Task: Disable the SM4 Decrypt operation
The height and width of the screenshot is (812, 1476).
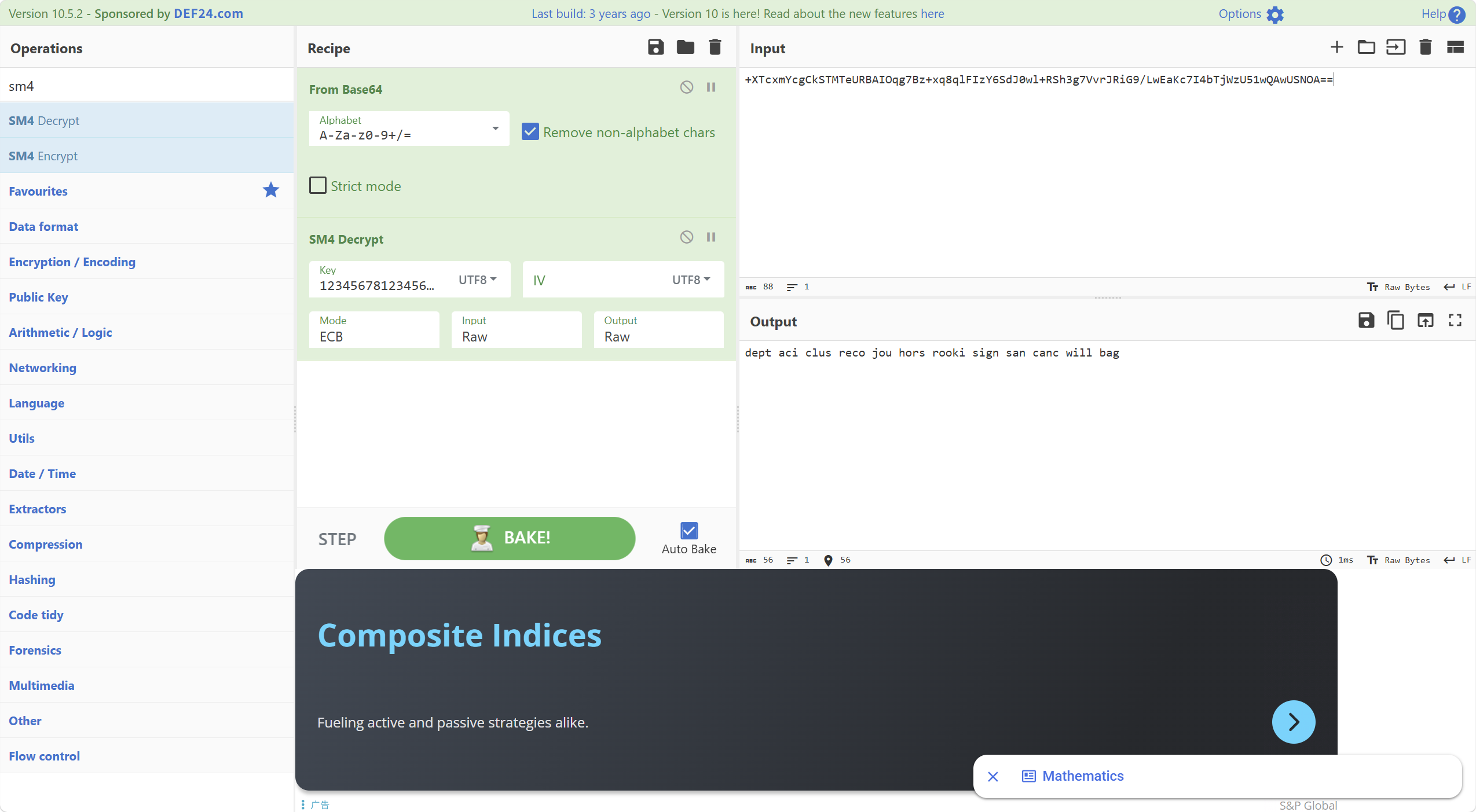Action: tap(686, 237)
